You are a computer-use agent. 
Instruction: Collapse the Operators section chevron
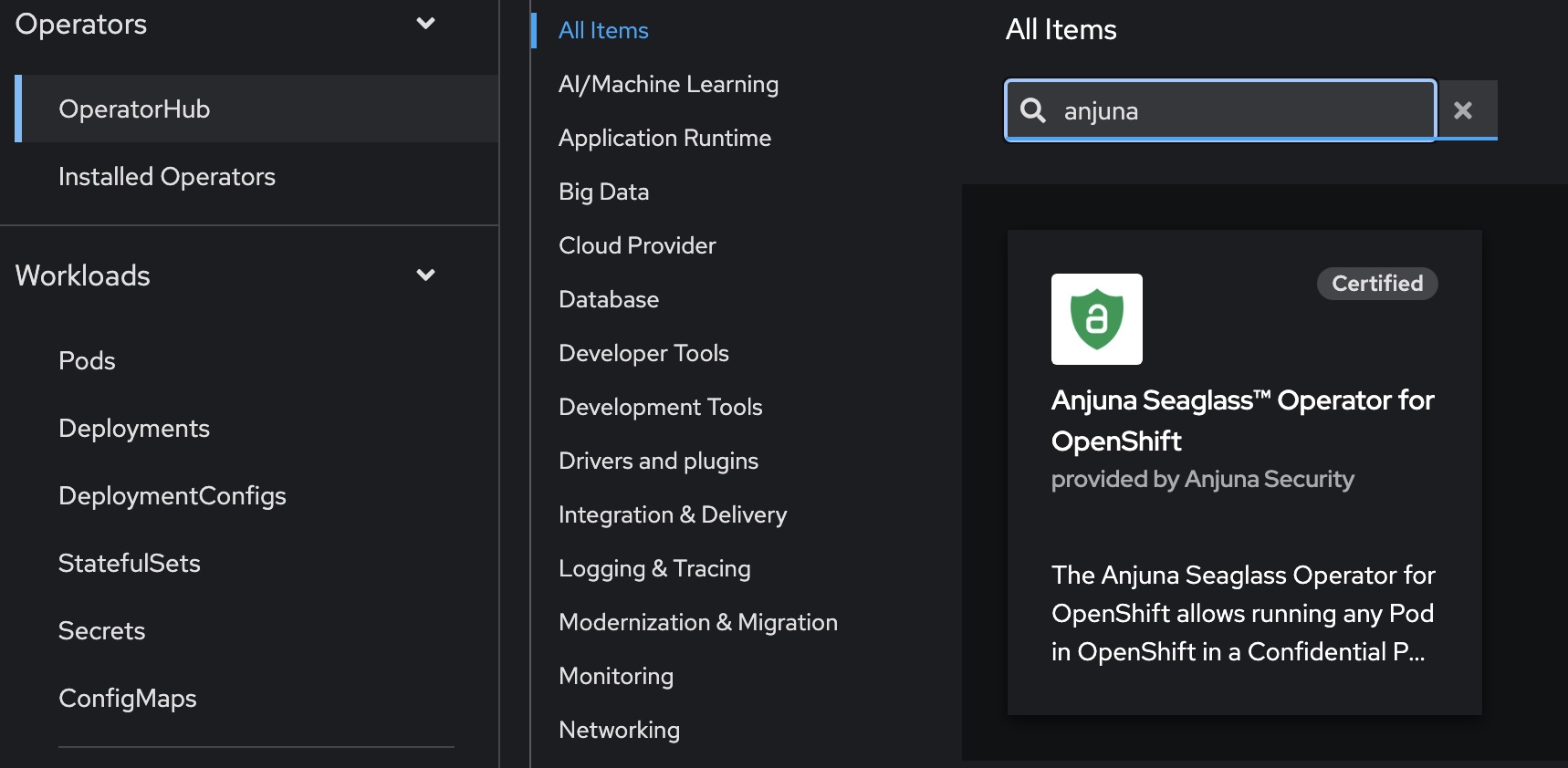tap(425, 24)
